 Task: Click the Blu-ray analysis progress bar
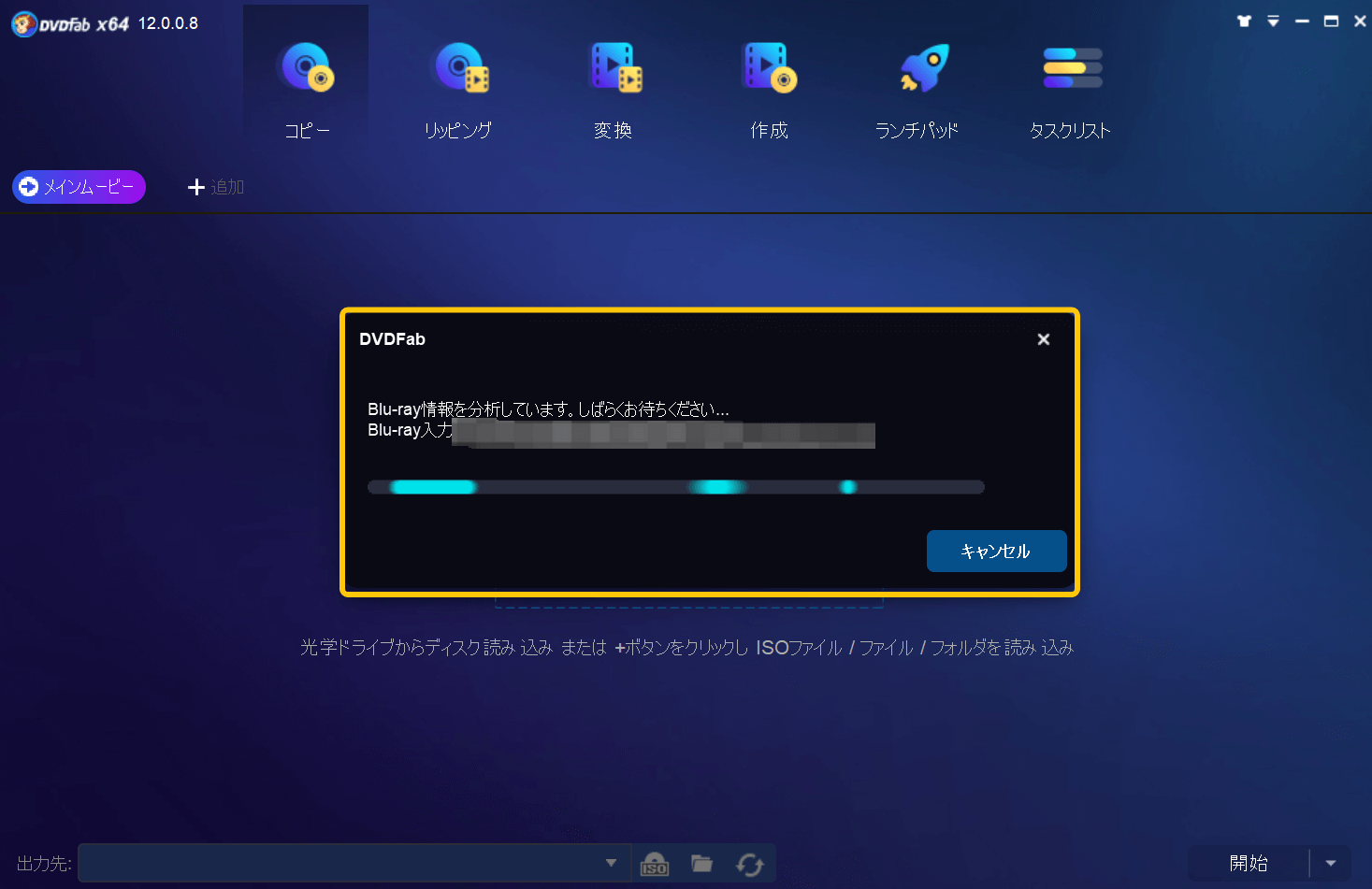click(x=676, y=487)
